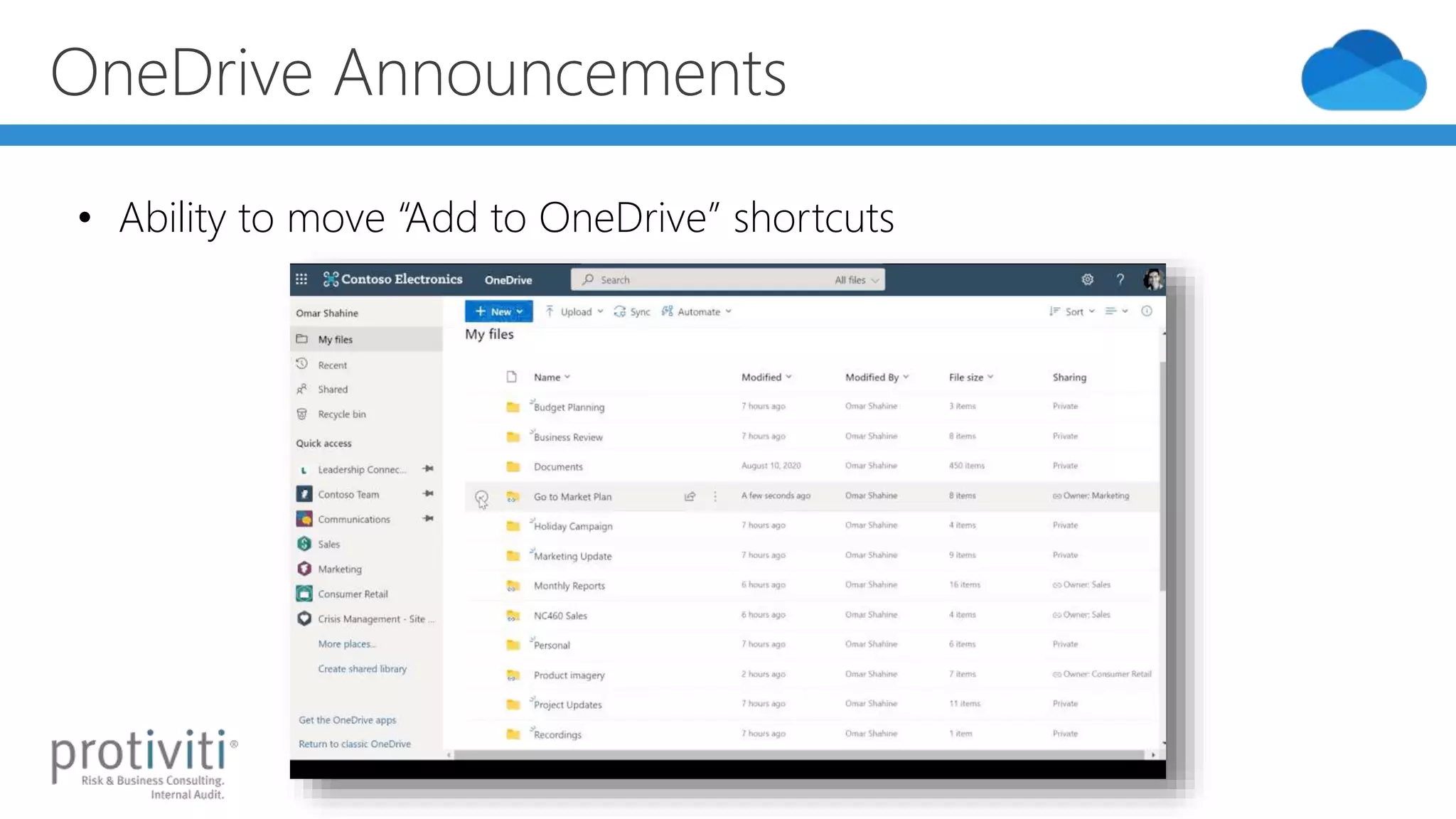Open the Modified By column header menu
The height and width of the screenshot is (819, 1456).
(877, 377)
